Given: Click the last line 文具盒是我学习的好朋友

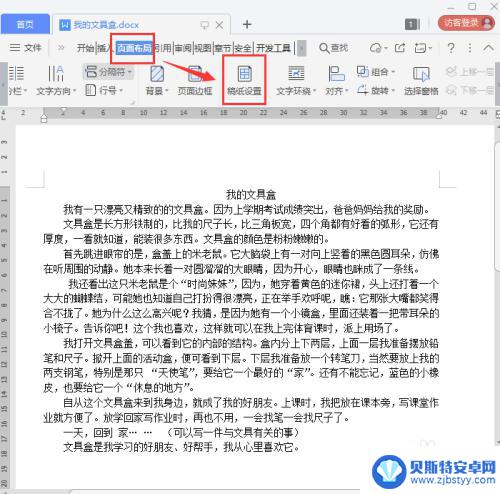Looking at the screenshot, I should [181, 447].
